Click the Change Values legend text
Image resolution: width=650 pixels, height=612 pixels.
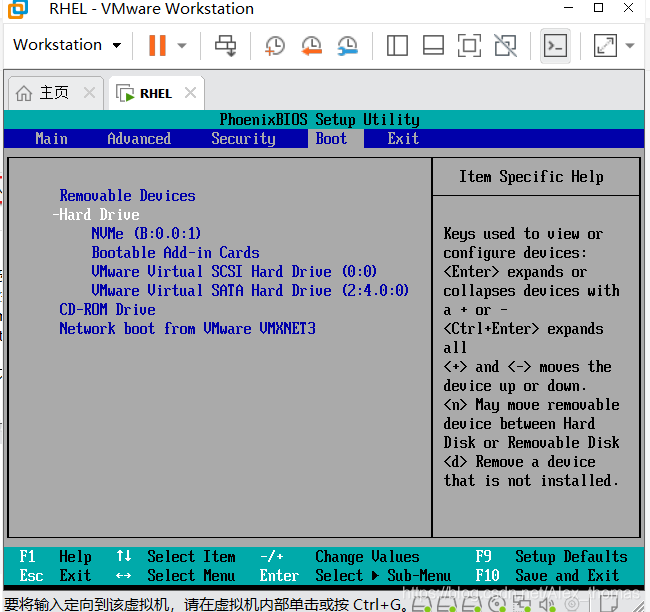(x=367, y=556)
